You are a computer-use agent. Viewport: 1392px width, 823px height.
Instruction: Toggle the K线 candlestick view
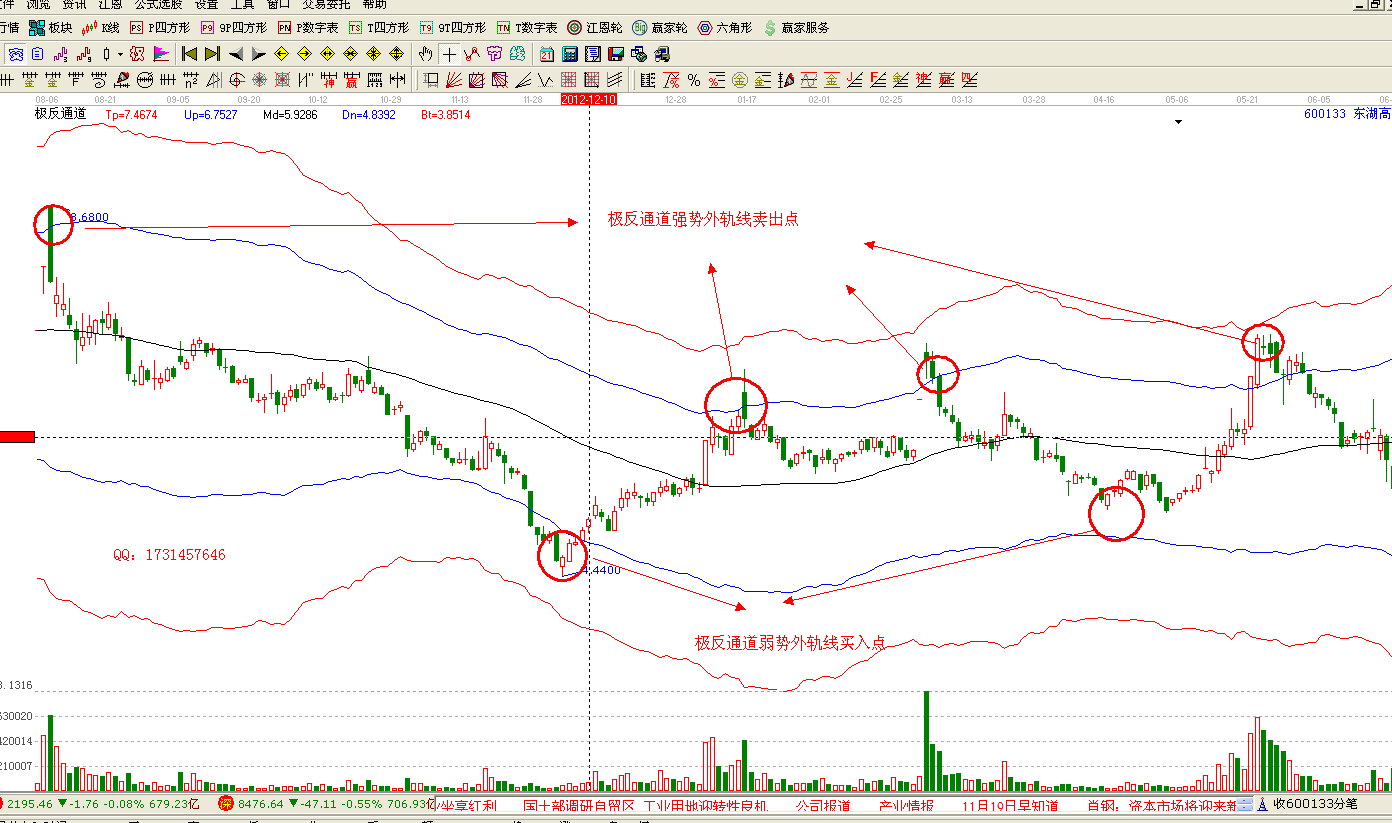coord(100,28)
